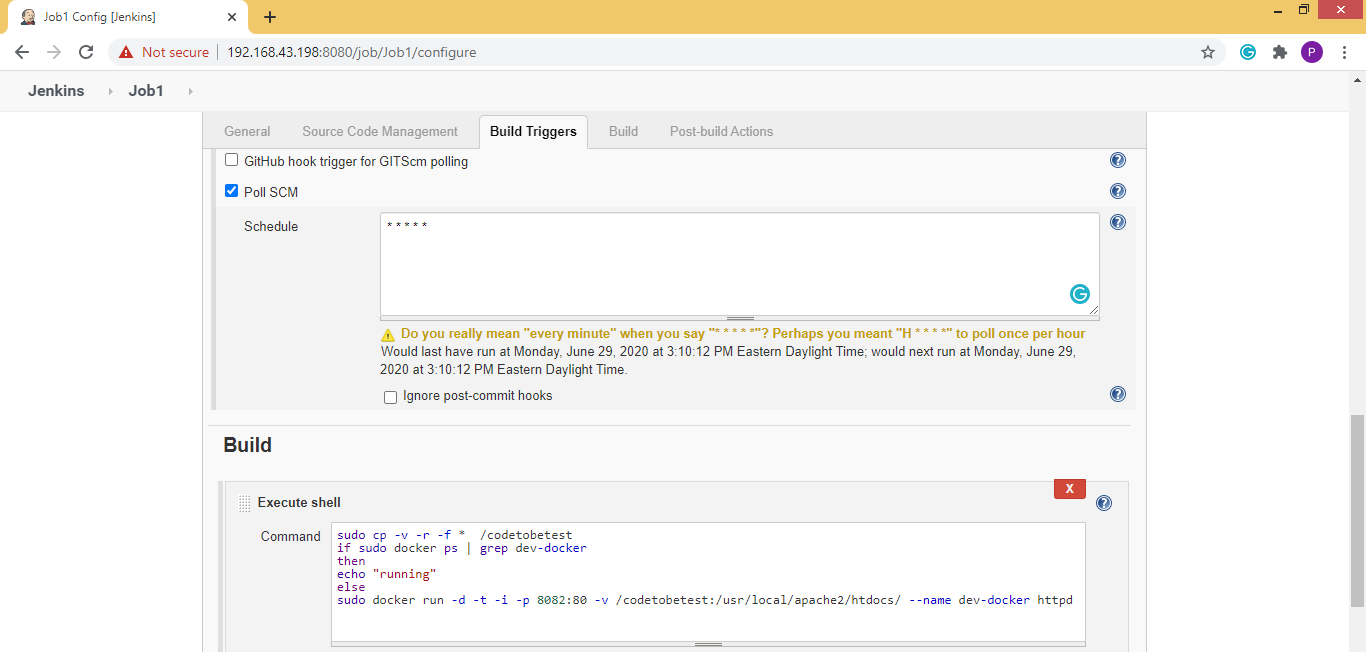Screen dimensions: 1366x652
Task: Click inside the Schedule cron input field
Action: pyautogui.click(x=700, y=260)
